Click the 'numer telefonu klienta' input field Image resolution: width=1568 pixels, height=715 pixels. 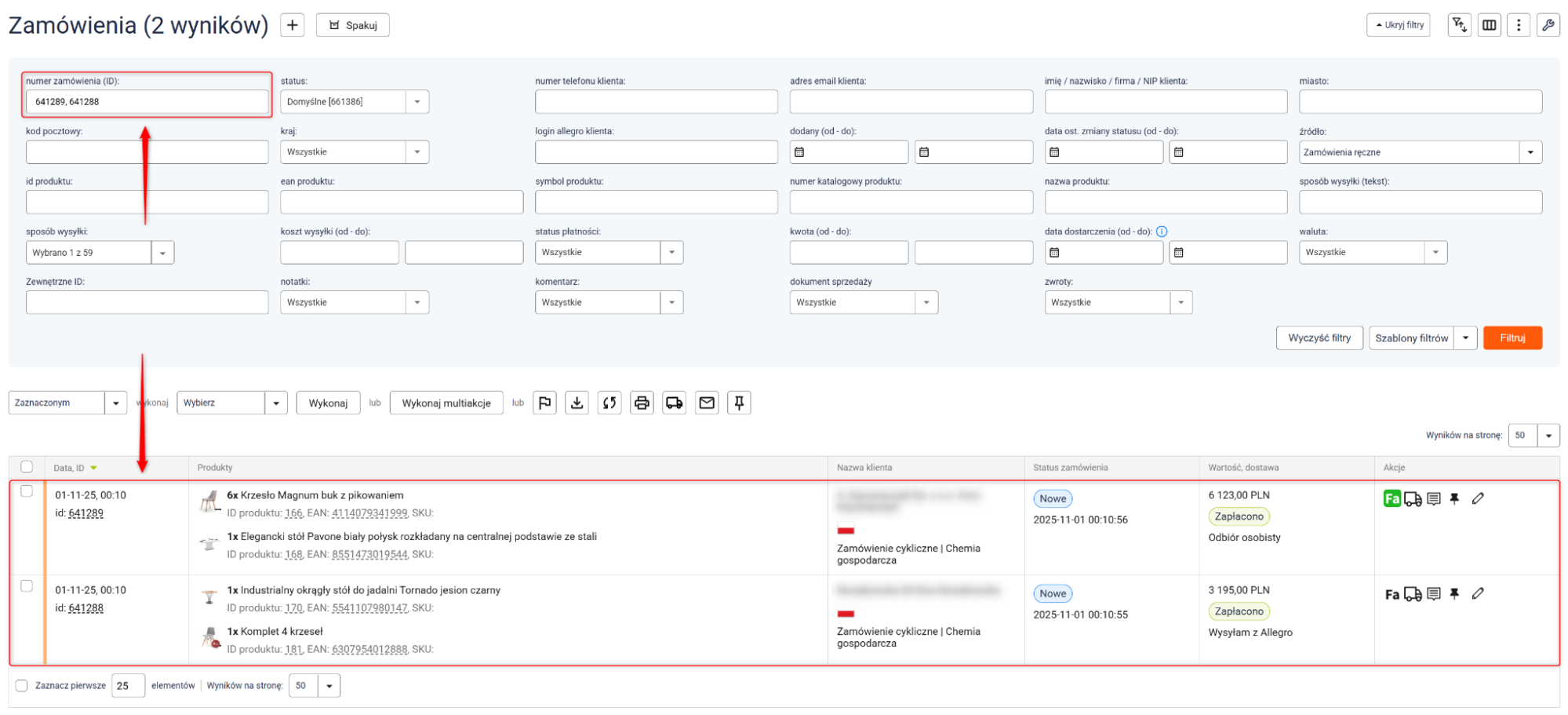tap(656, 102)
